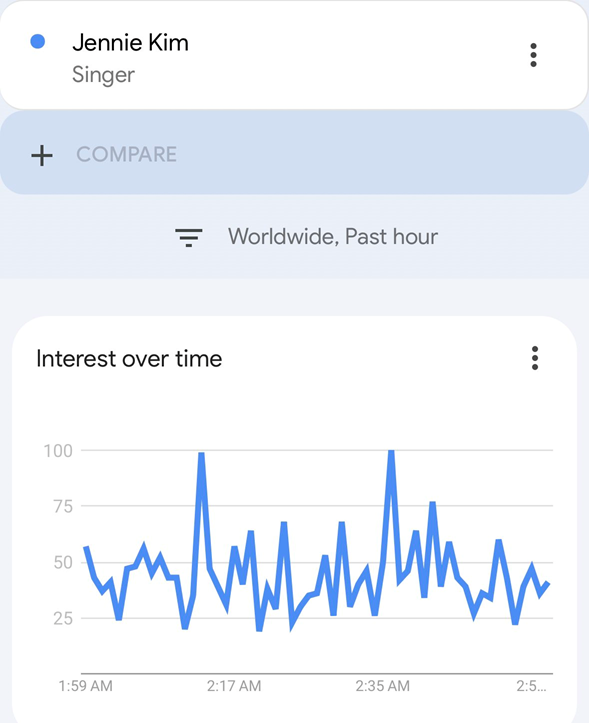
Task: Click the 75 value on the y-axis
Action: point(63,506)
